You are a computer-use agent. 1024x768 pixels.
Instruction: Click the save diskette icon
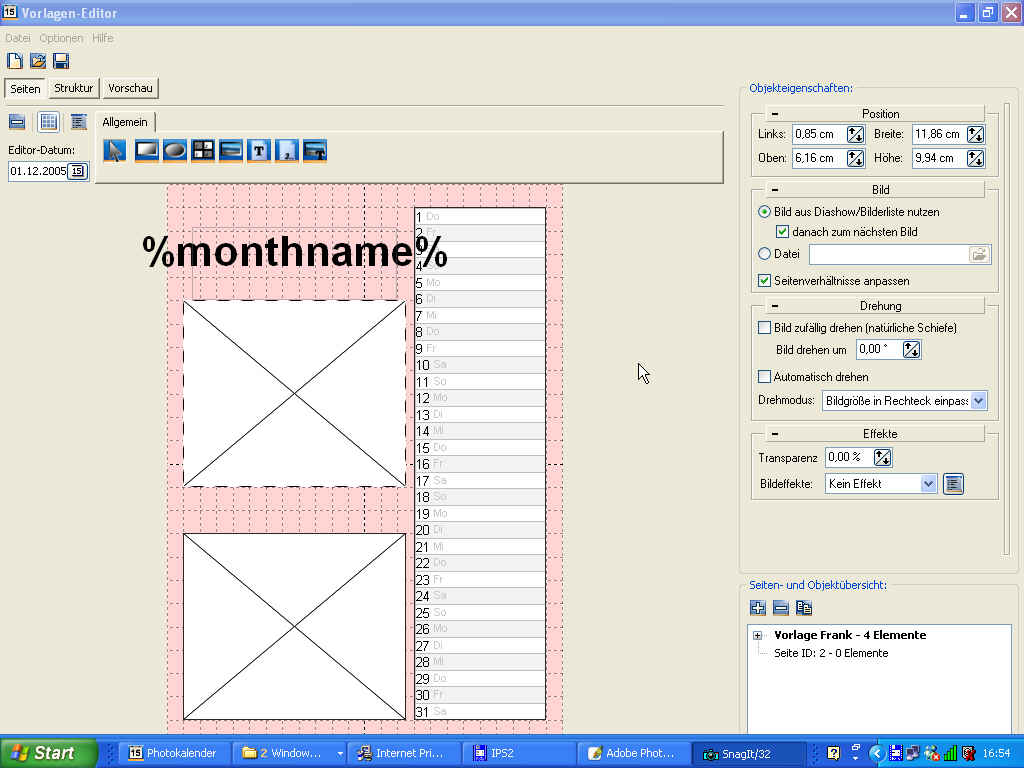61,62
